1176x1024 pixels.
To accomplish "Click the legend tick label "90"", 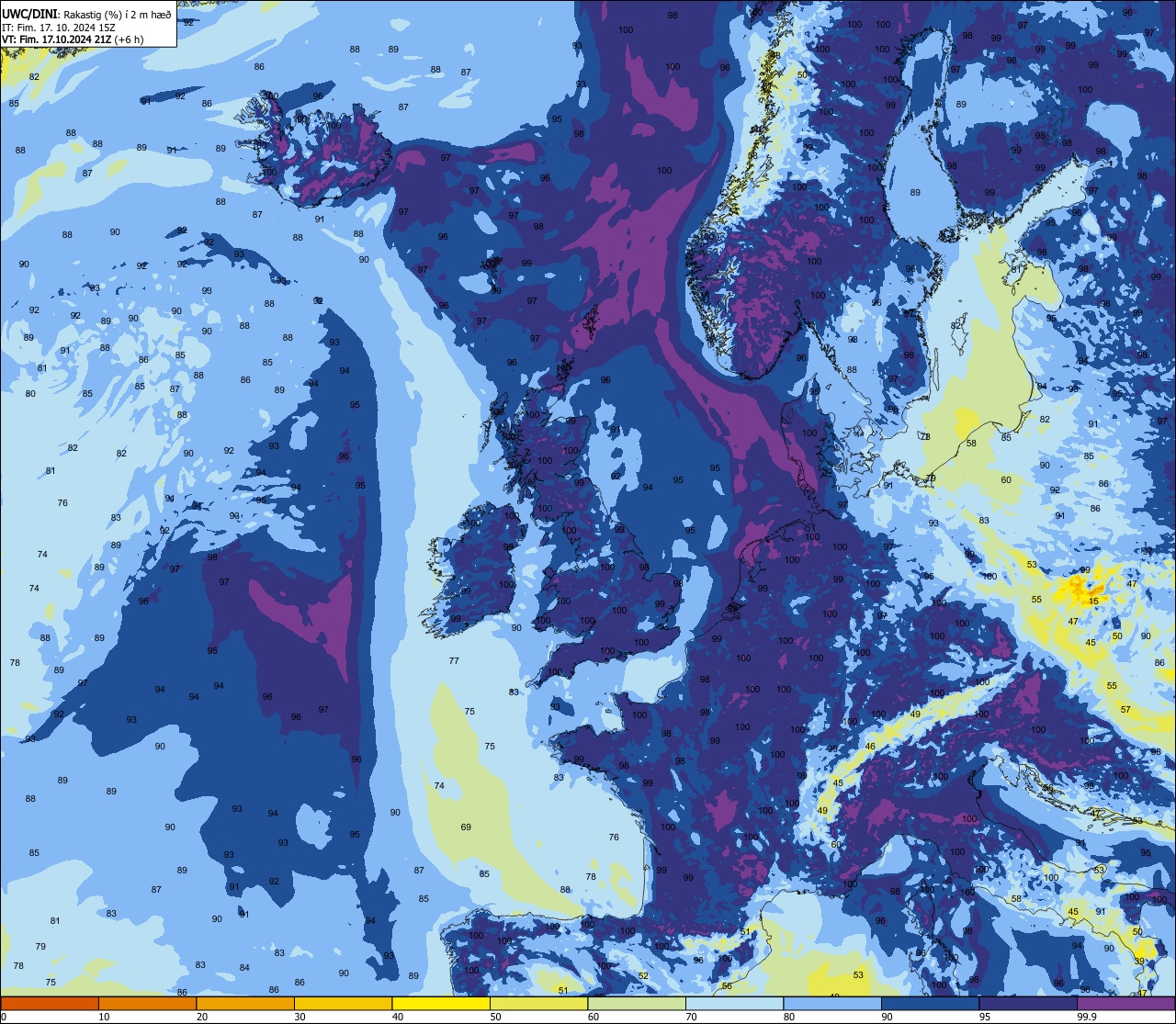I will 887,1017.
